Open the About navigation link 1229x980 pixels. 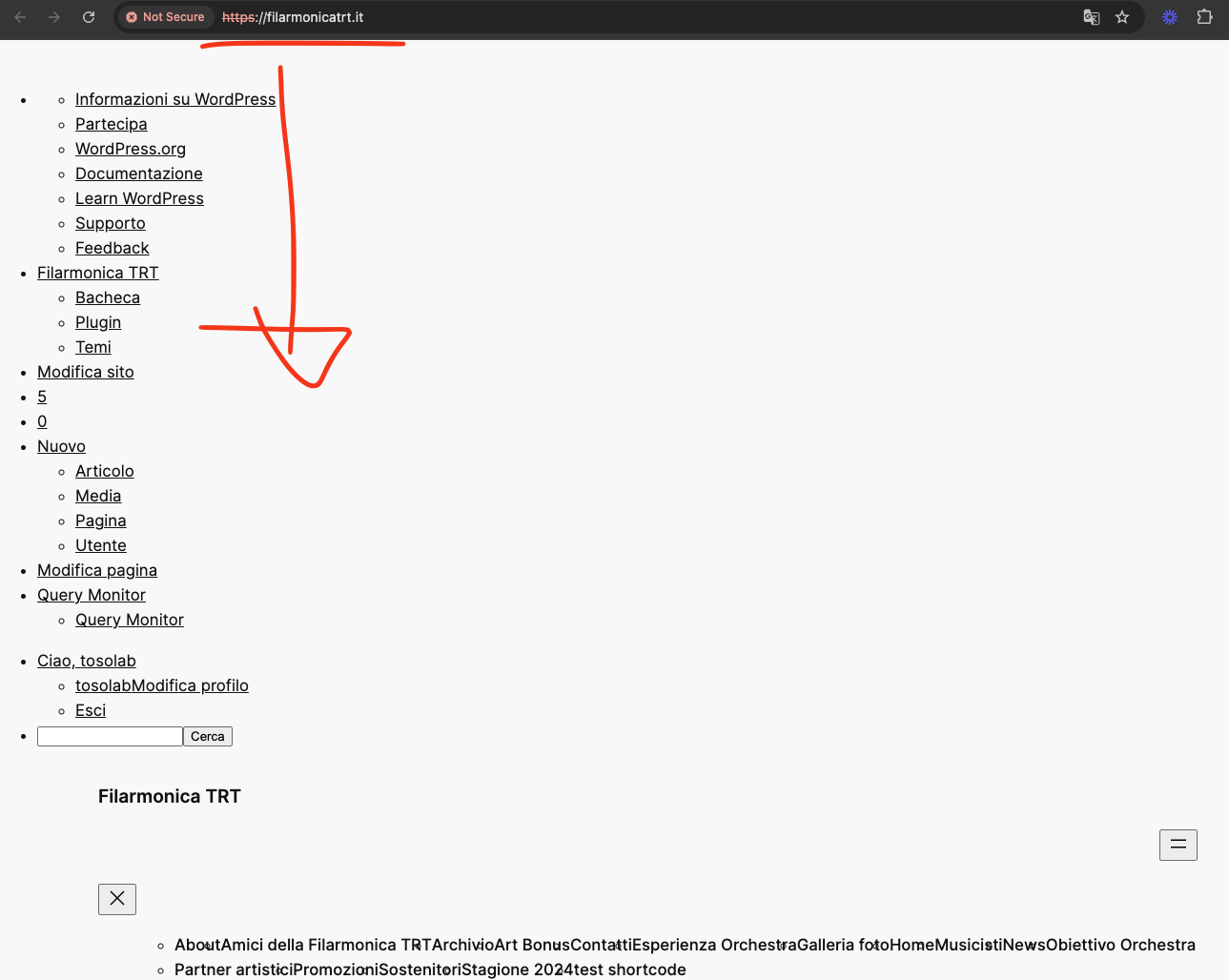point(197,945)
